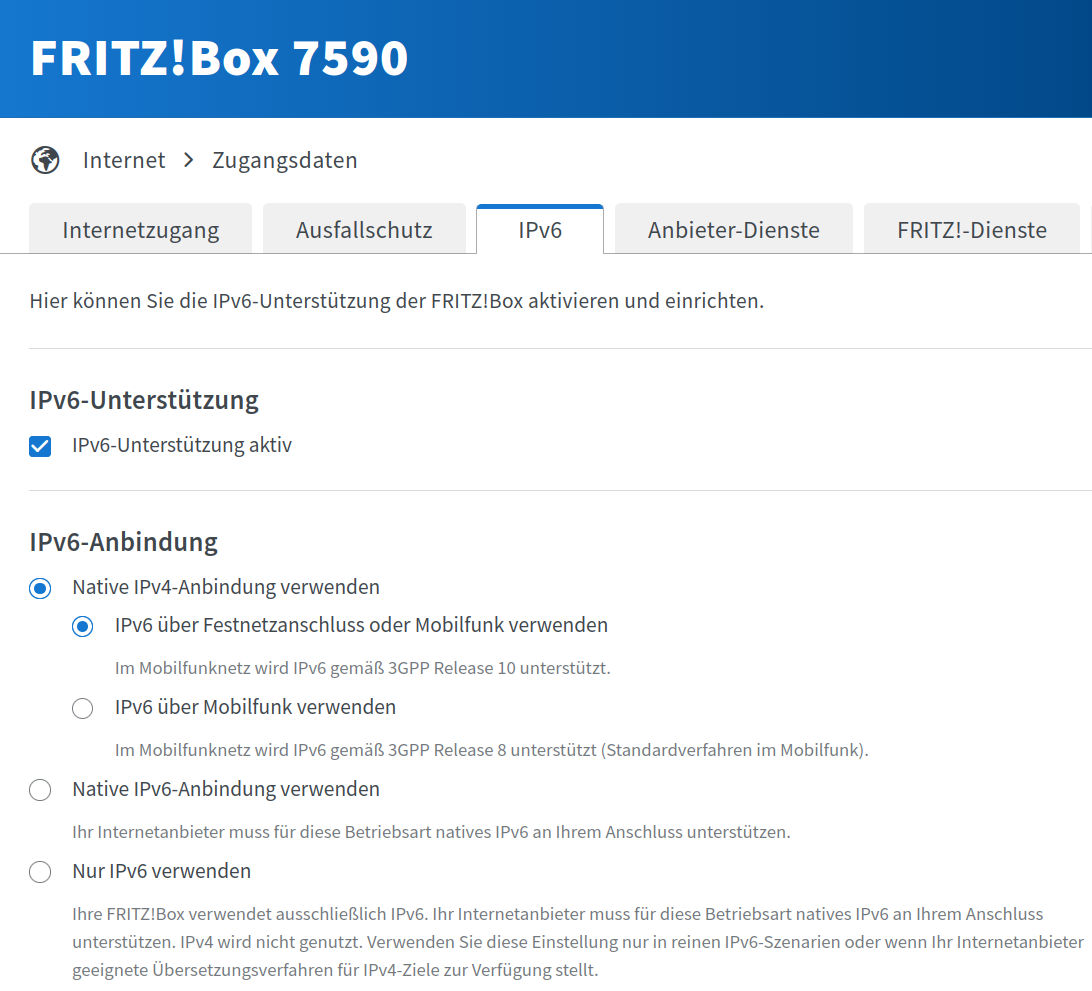Viewport: 1092px width, 991px height.
Task: Click the globe Internet icon in breadcrumb
Action: (45, 160)
